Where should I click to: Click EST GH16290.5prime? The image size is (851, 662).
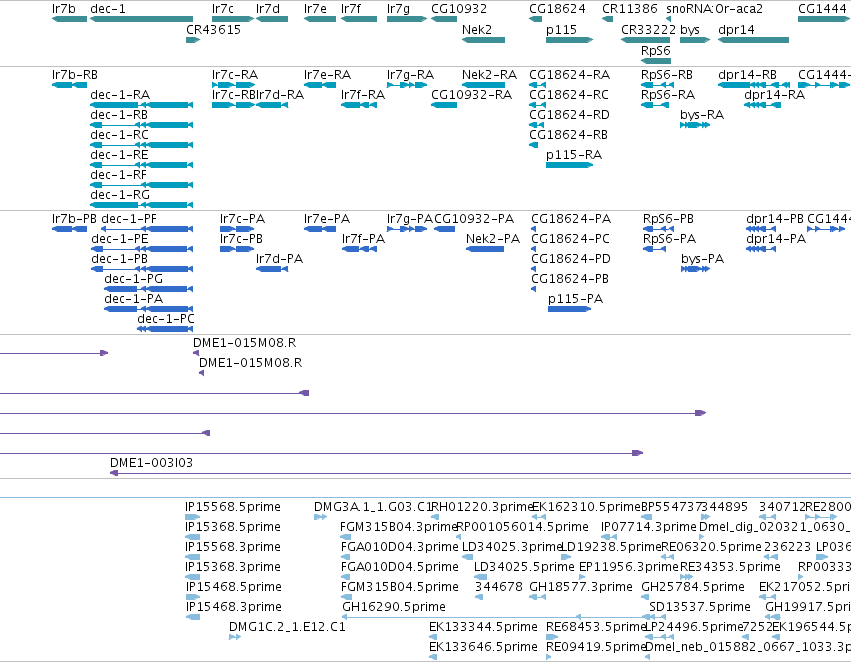click(496, 616)
